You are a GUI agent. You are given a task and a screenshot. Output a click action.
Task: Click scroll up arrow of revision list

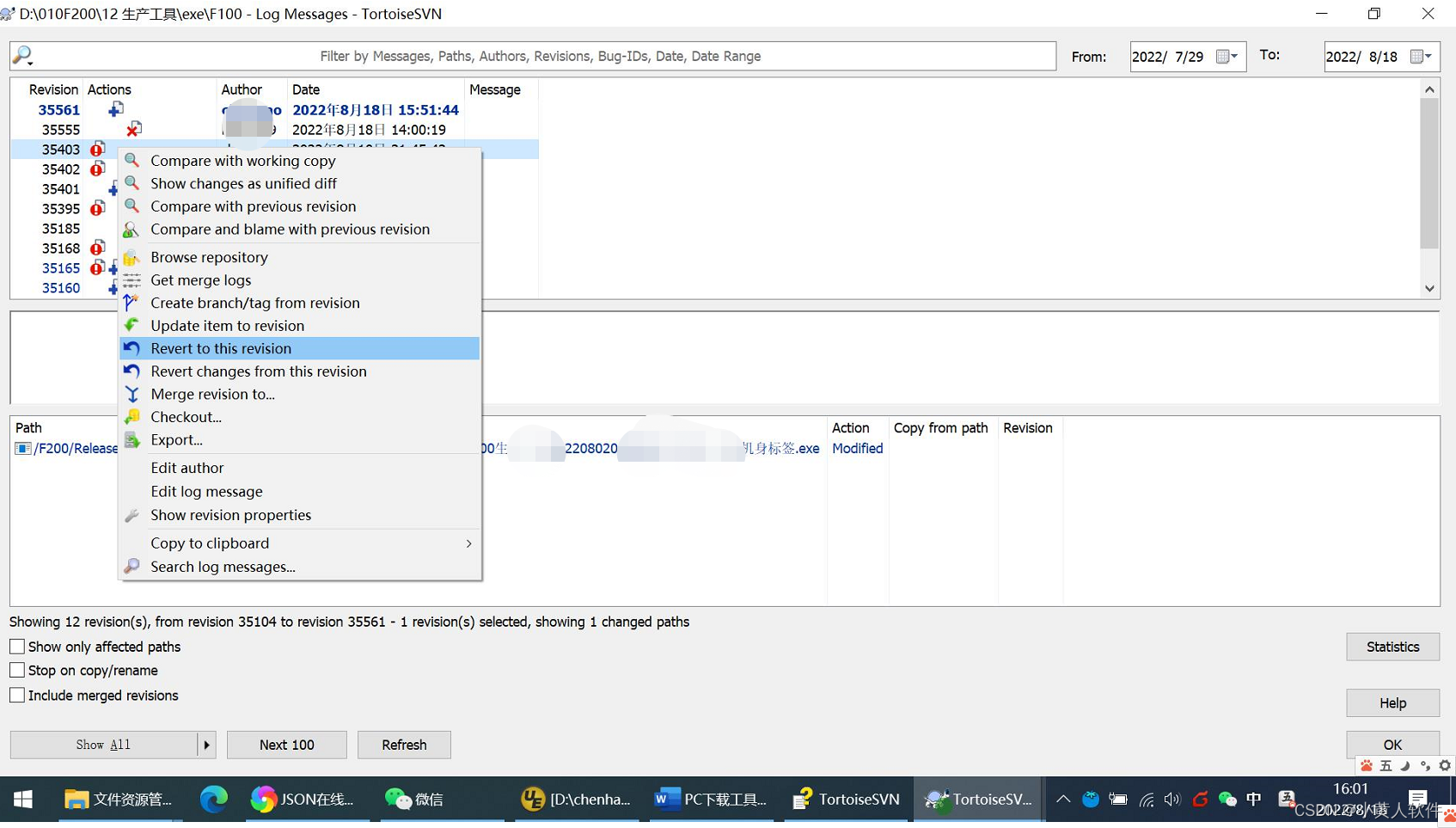pos(1429,89)
